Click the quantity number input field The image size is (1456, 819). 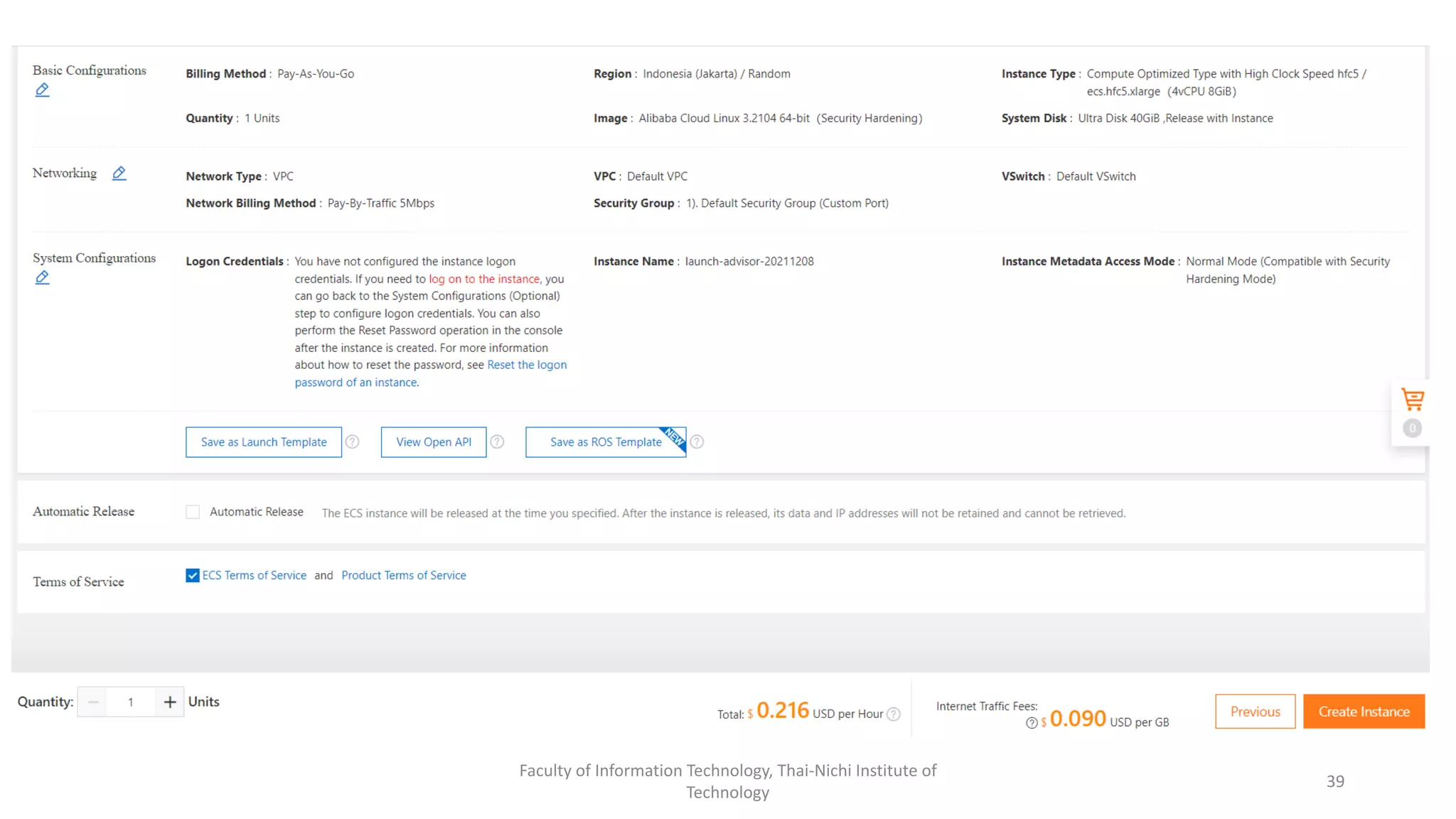[131, 702]
